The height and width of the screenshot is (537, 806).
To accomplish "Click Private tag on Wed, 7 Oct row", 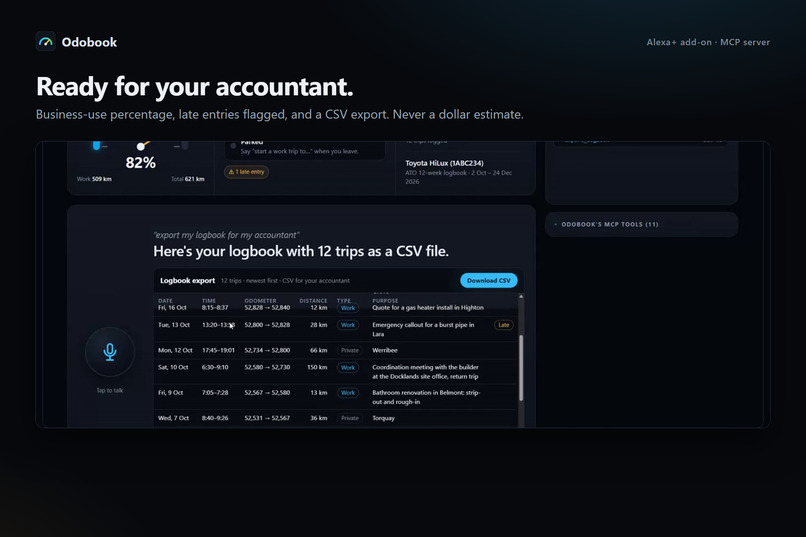I will (x=350, y=418).
